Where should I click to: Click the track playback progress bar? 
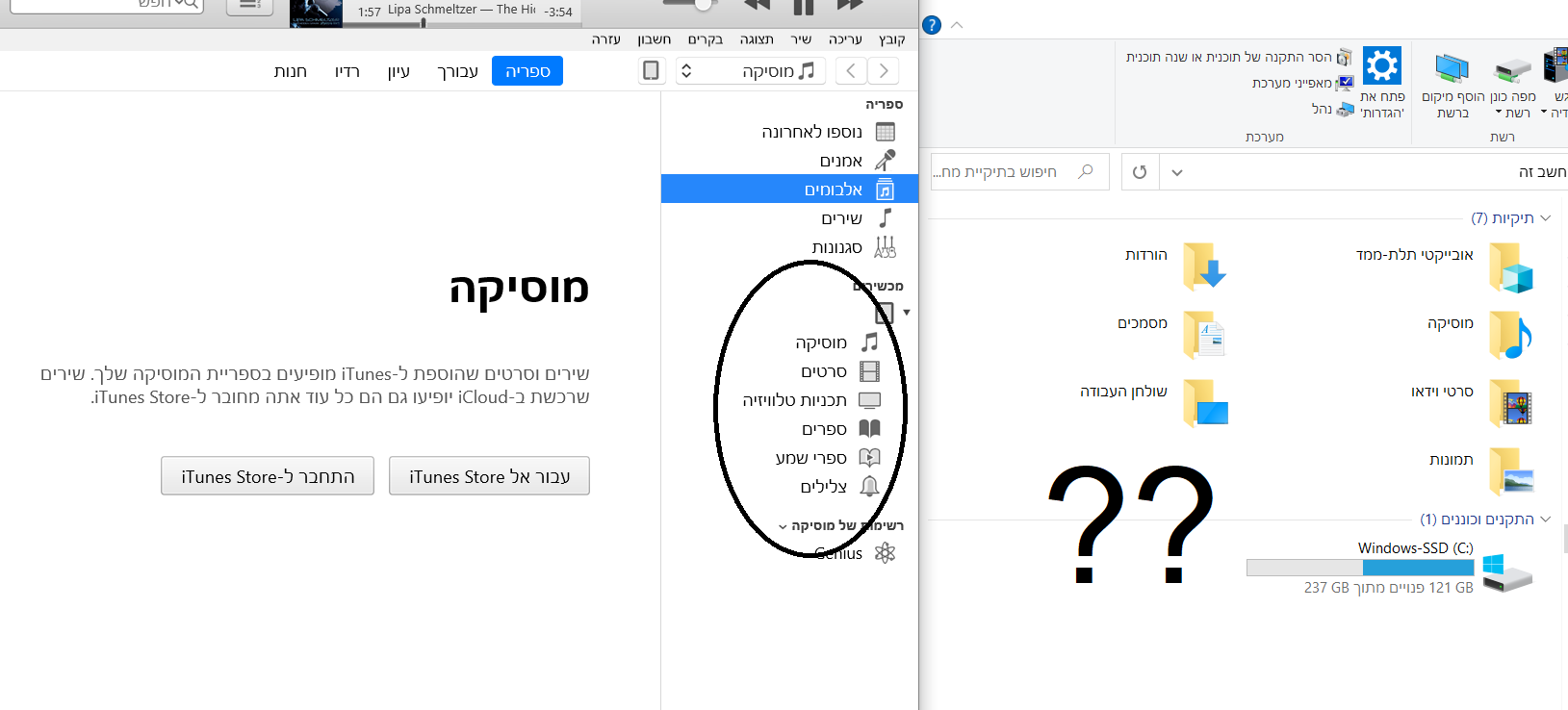[x=462, y=24]
